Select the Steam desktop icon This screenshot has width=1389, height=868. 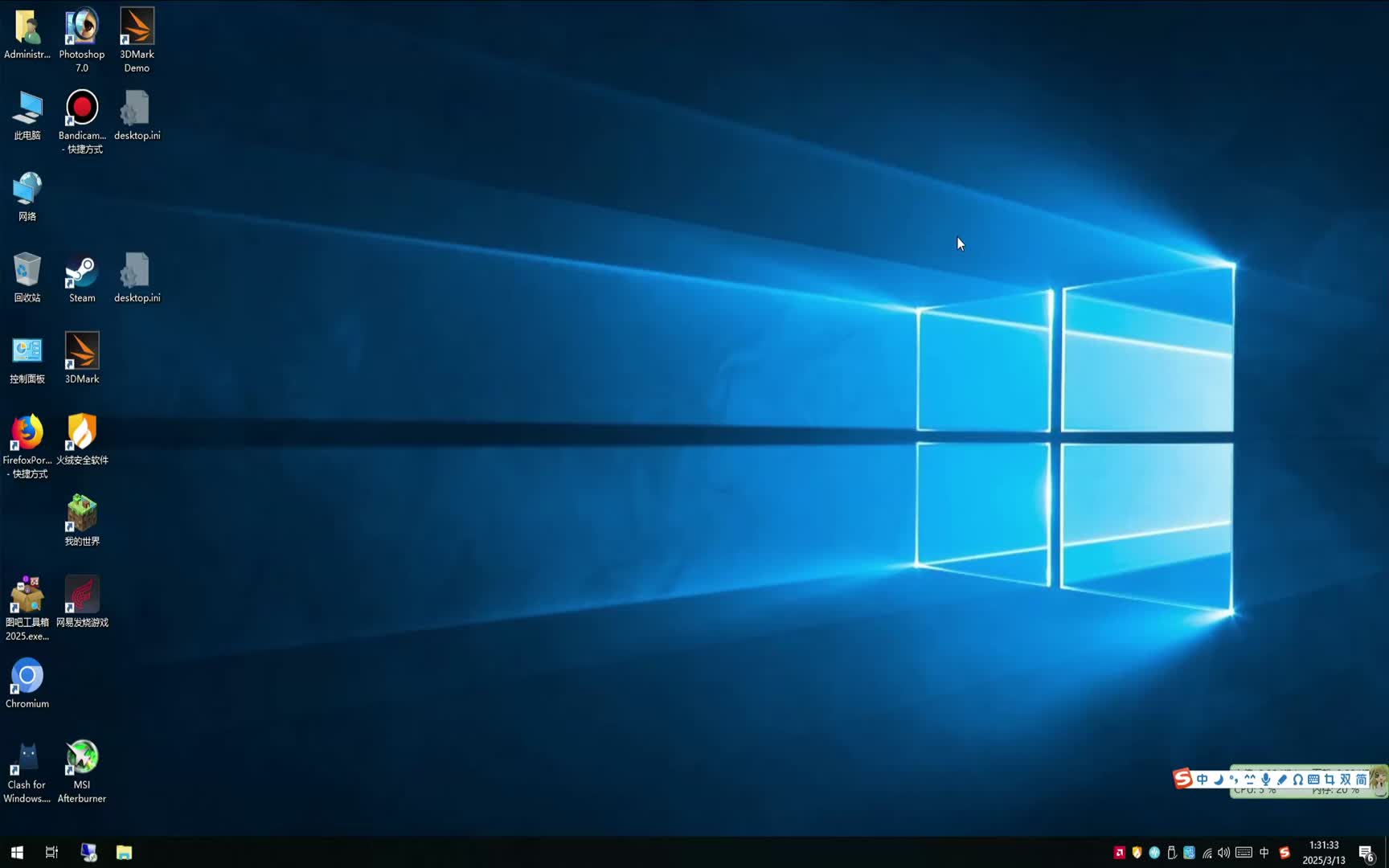(x=81, y=272)
